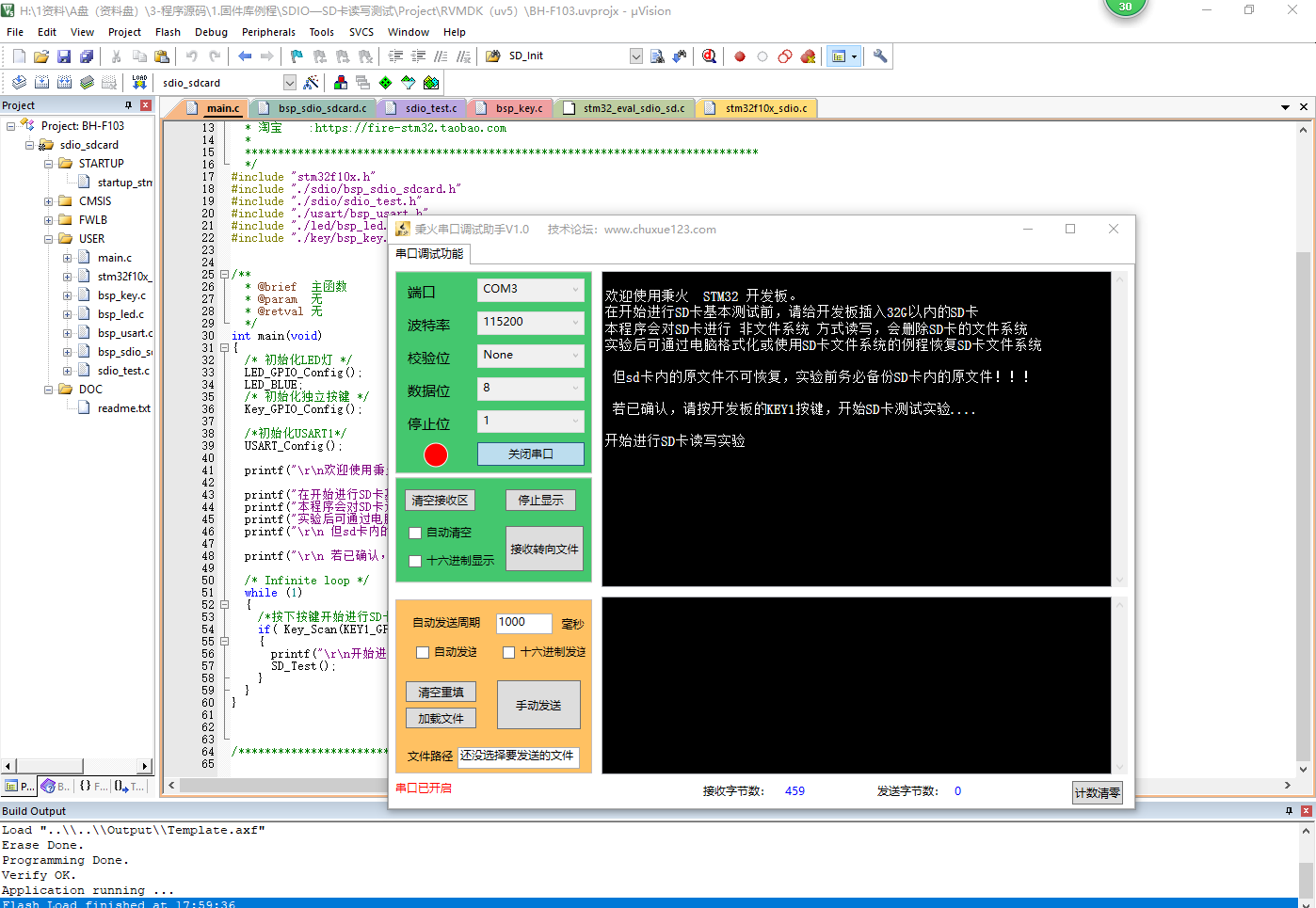Image resolution: width=1316 pixels, height=908 pixels.
Task: Check 自动发送 in the send panel
Action: [423, 652]
